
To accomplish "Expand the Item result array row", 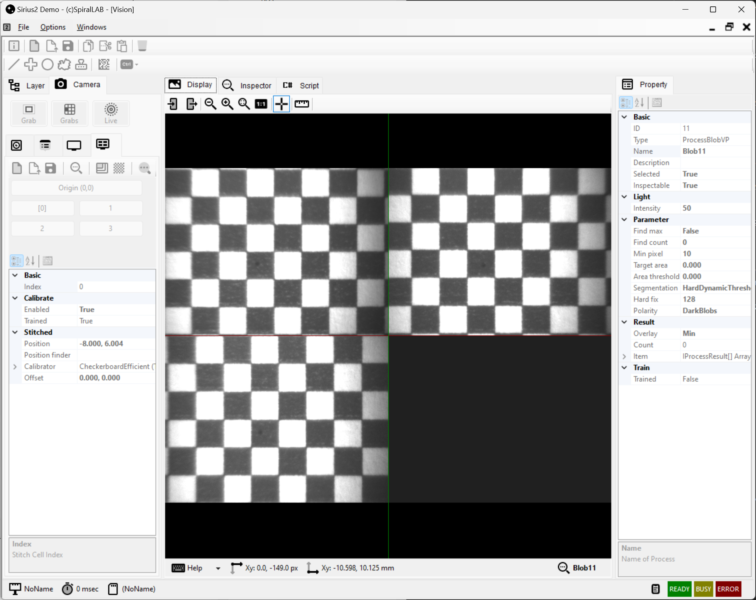I will [x=625, y=356].
